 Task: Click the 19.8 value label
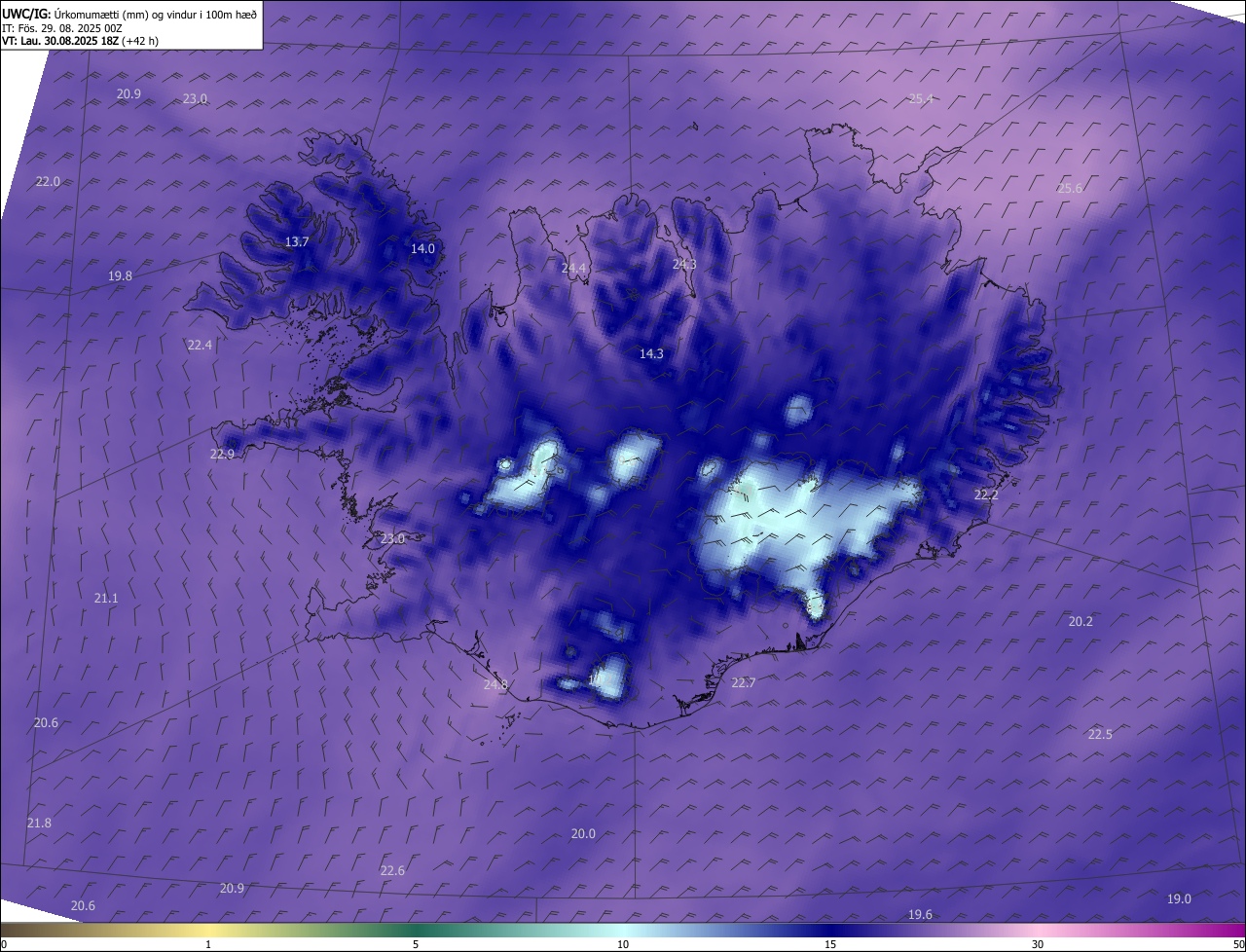pyautogui.click(x=120, y=276)
